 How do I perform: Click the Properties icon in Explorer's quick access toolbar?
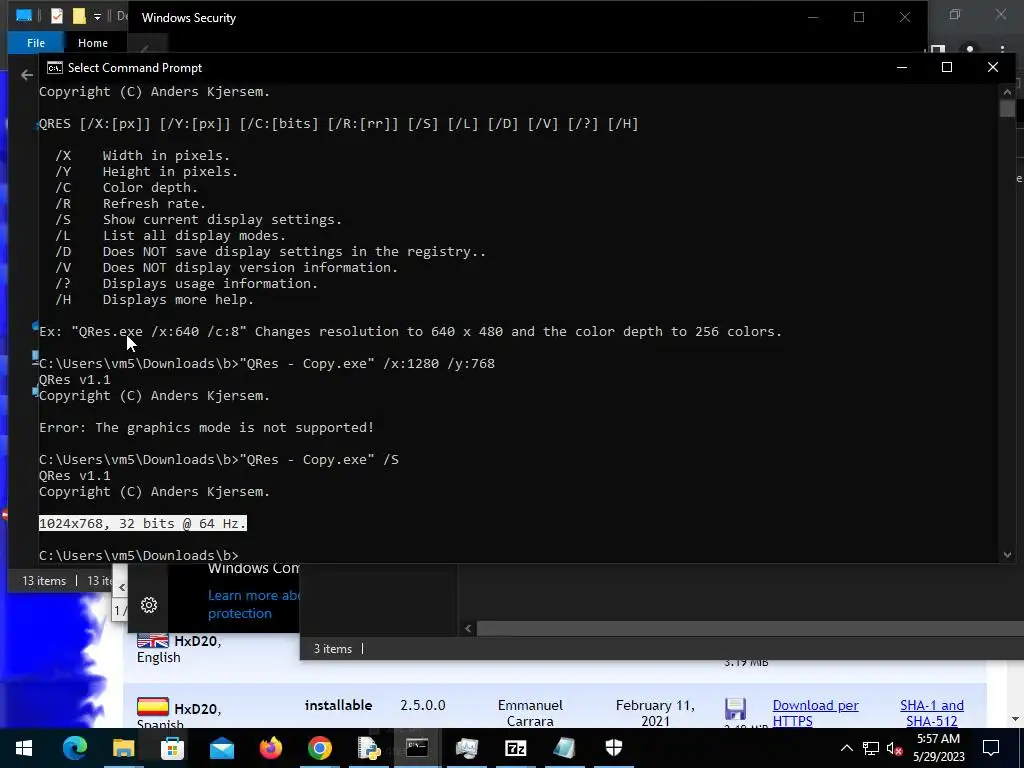(57, 16)
